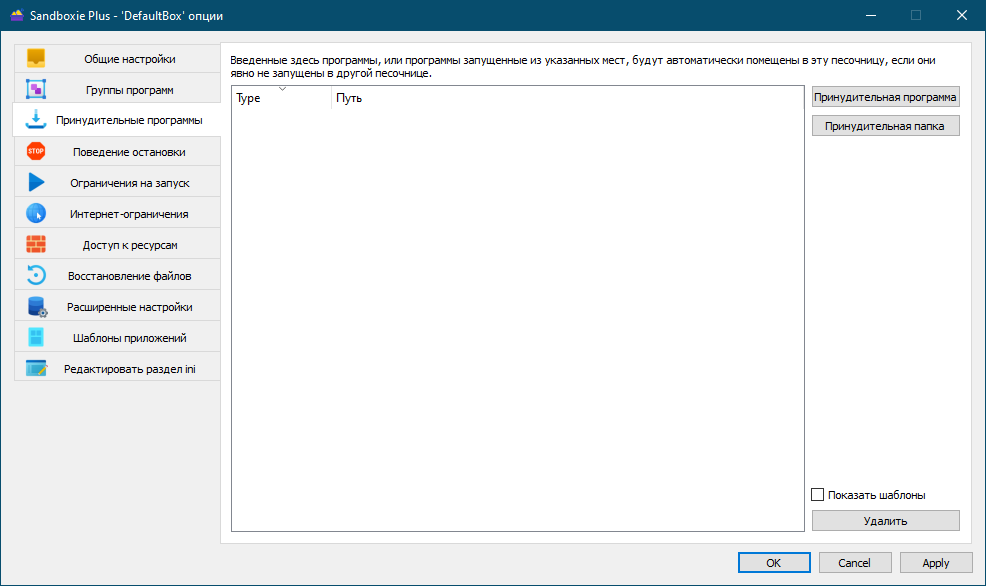Switch to Доступ к ресурсам tab
This screenshot has height=586, width=986.
coord(118,245)
